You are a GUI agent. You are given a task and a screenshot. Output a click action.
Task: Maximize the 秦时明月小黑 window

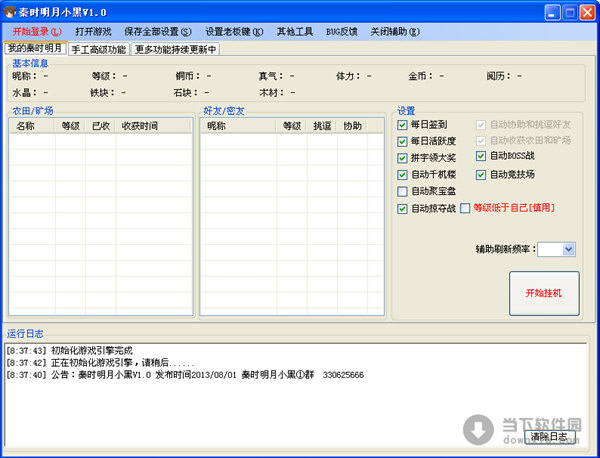coord(565,12)
